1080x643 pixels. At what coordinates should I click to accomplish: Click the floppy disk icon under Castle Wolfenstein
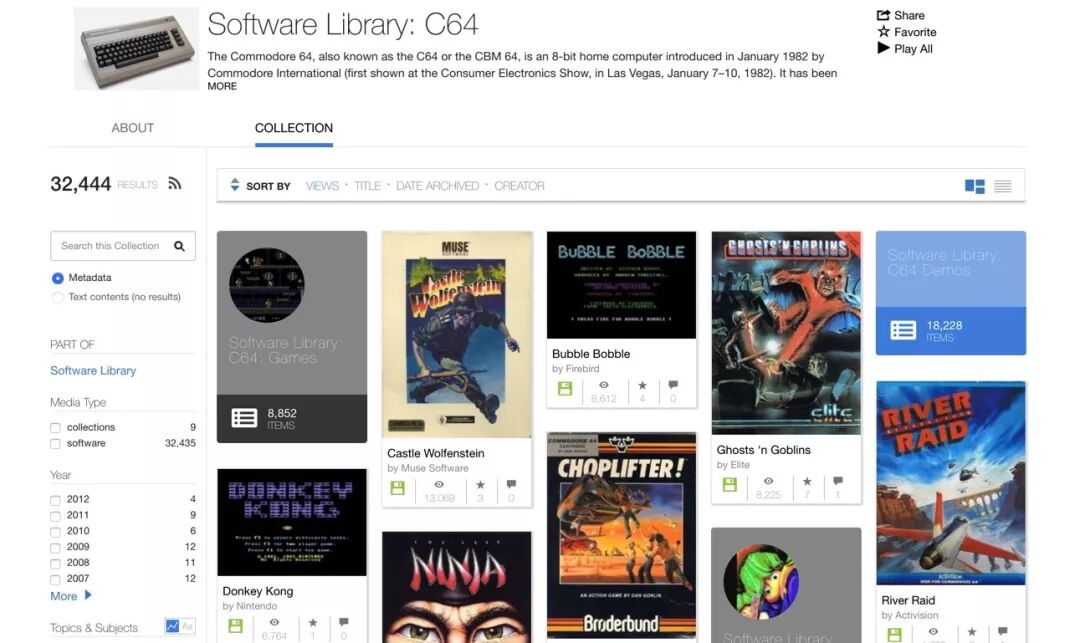(x=397, y=487)
